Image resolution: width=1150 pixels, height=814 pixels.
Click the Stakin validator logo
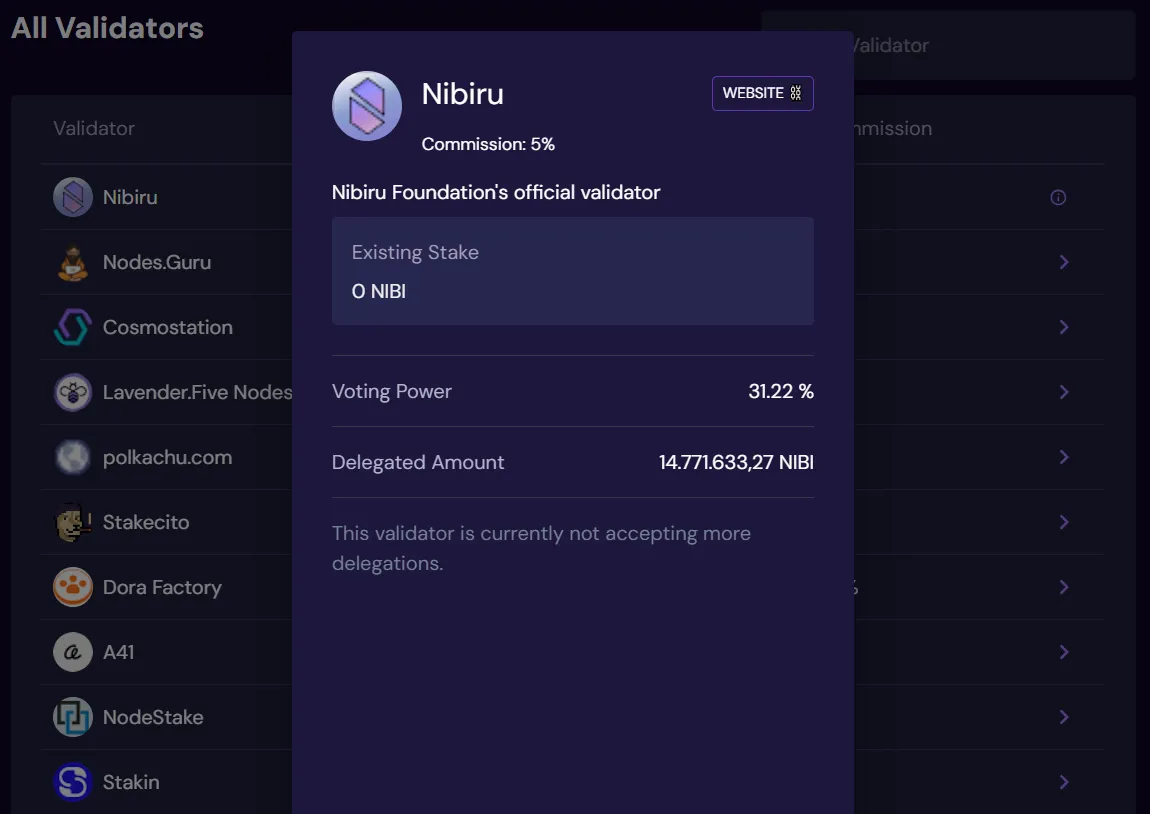[x=73, y=782]
